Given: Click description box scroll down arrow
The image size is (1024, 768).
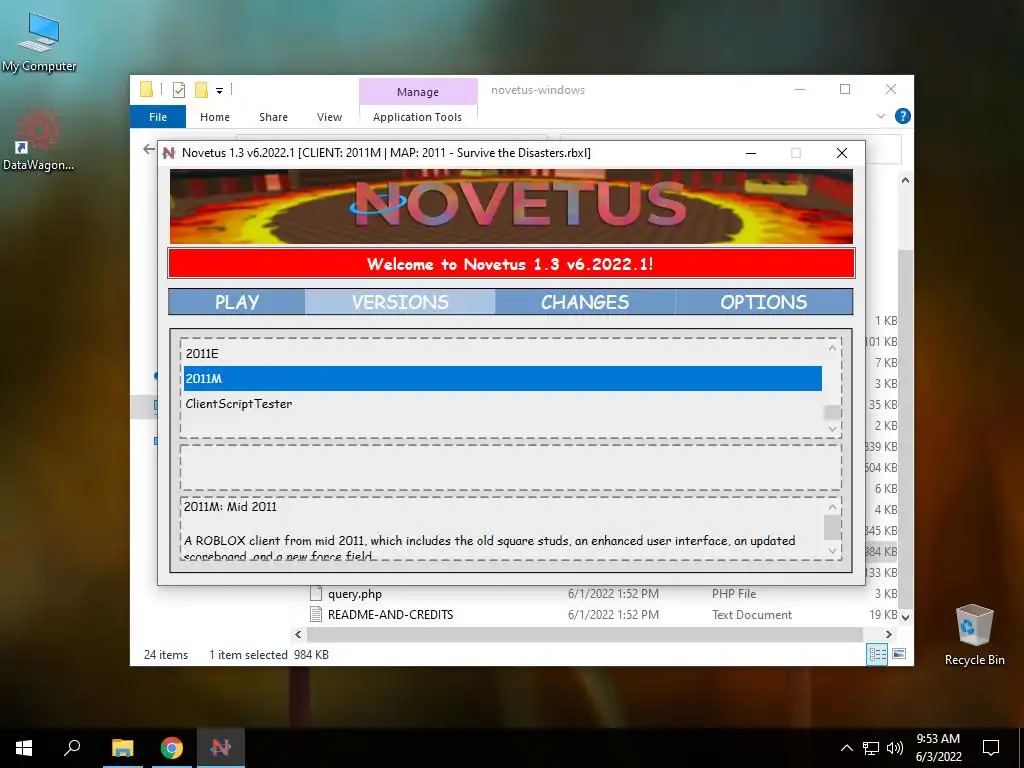Looking at the screenshot, I should tap(832, 550).
